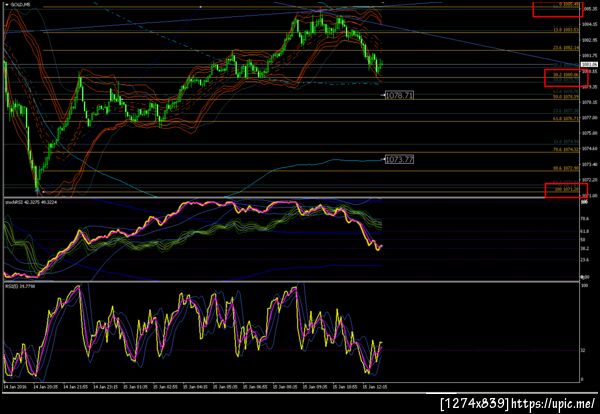600x414 pixels.
Task: Click the 88.6 Fibonacci level label
Action: tap(566, 168)
